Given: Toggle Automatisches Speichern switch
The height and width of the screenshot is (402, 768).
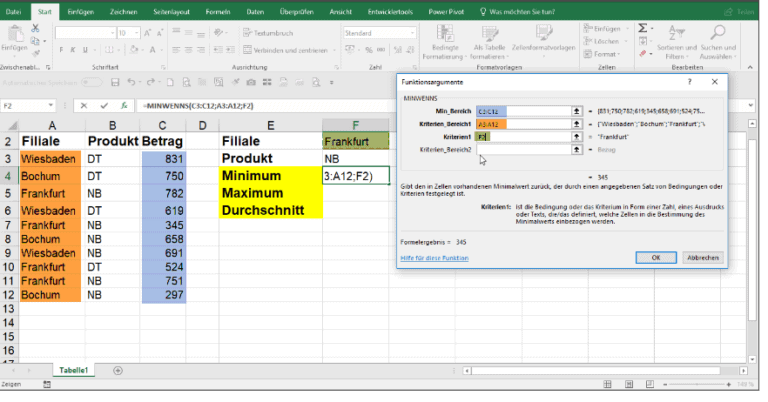Looking at the screenshot, I should click(x=91, y=82).
